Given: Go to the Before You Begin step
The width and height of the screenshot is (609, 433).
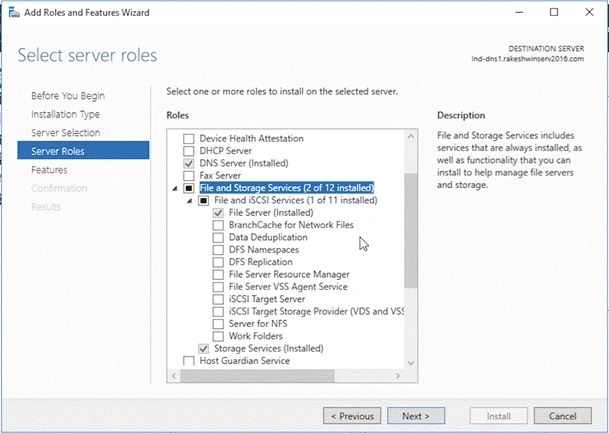Looking at the screenshot, I should tap(68, 96).
